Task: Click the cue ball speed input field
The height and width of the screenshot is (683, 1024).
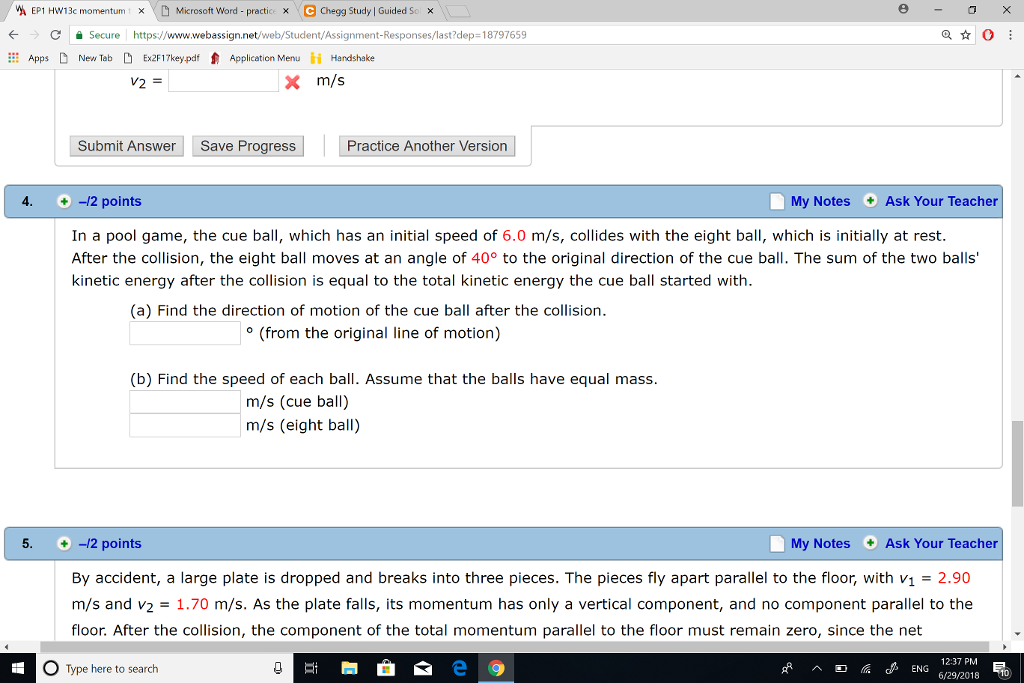Action: tap(185, 402)
